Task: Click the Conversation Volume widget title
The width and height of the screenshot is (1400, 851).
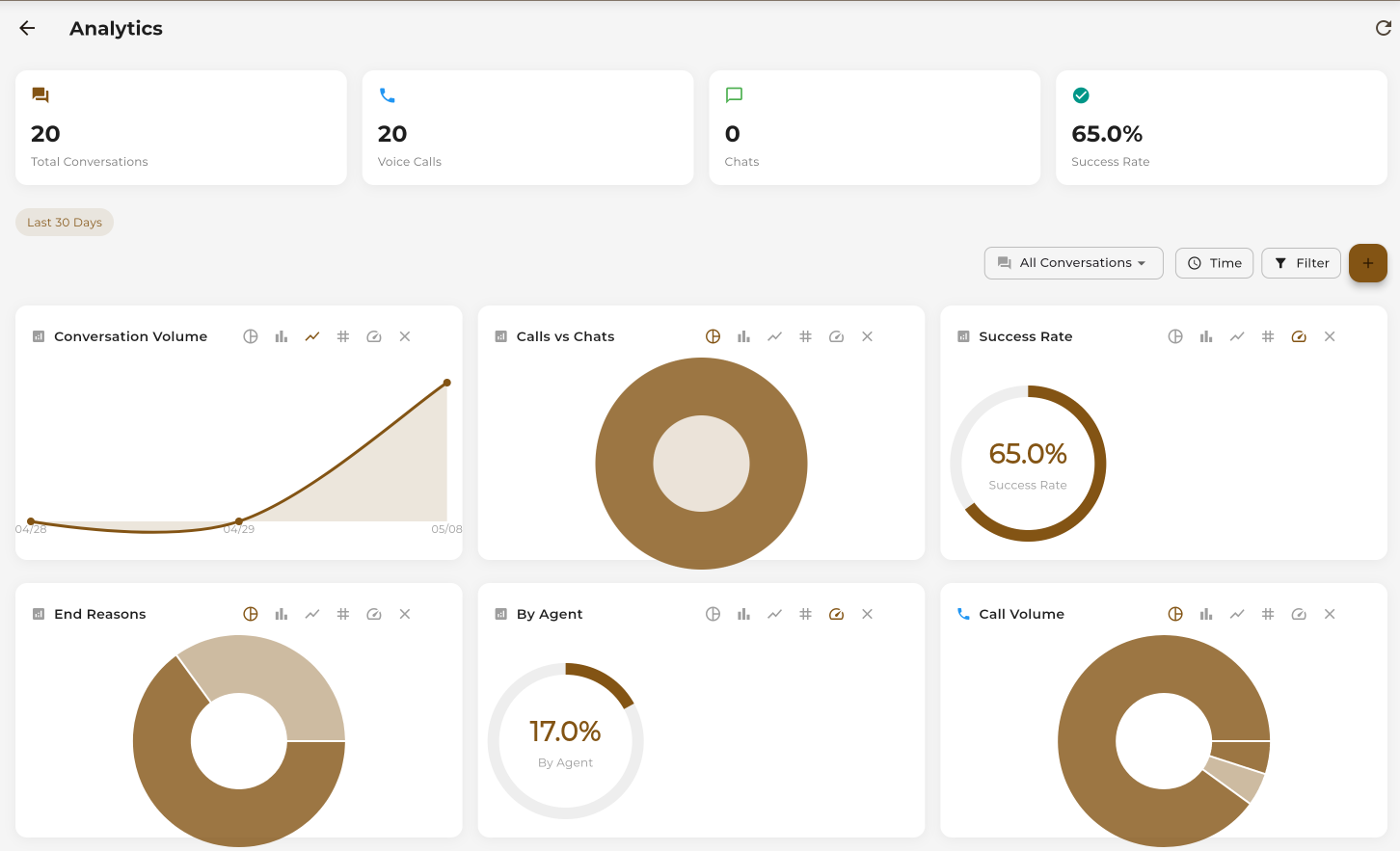Action: (x=131, y=336)
